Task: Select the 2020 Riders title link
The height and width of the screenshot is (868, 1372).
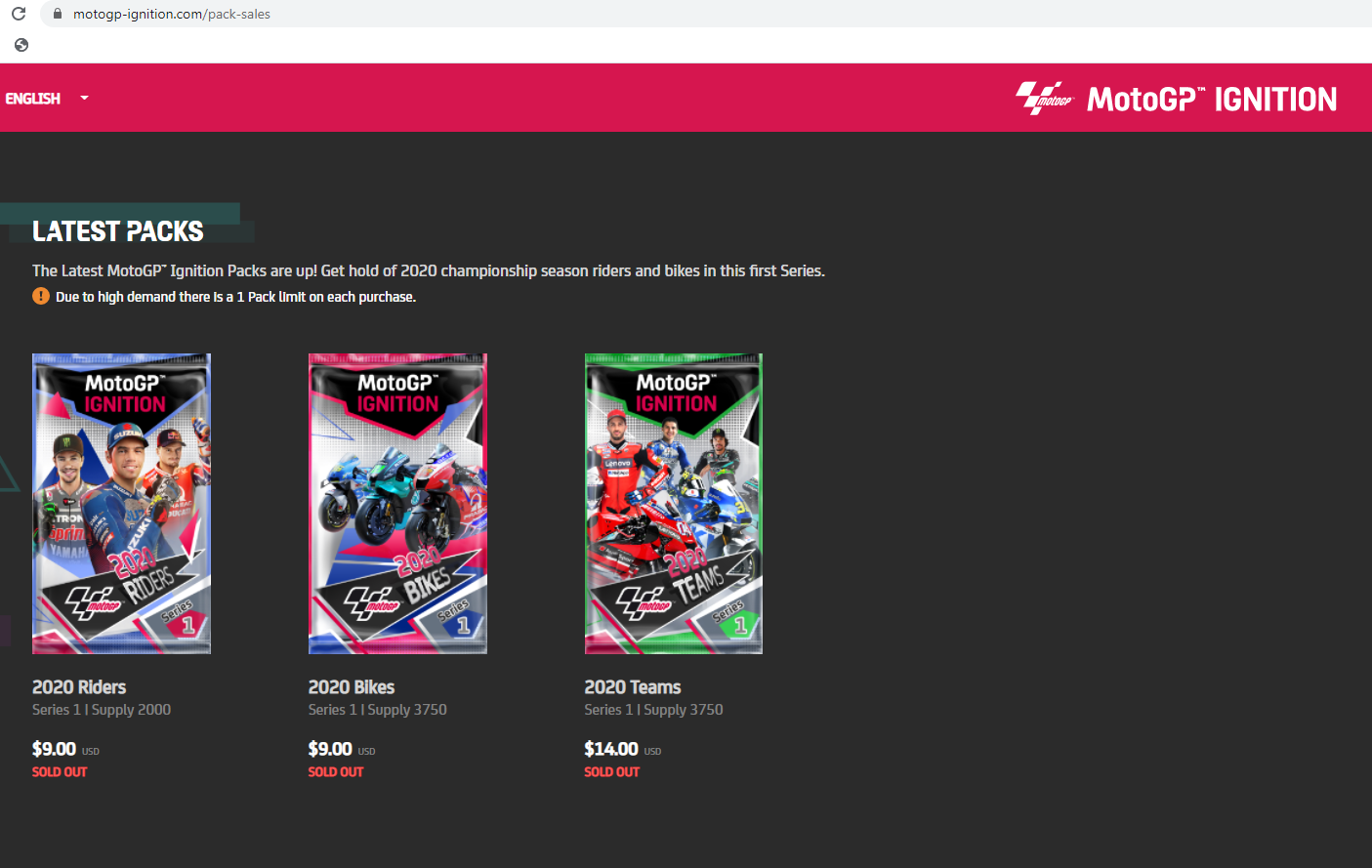Action: coord(79,687)
